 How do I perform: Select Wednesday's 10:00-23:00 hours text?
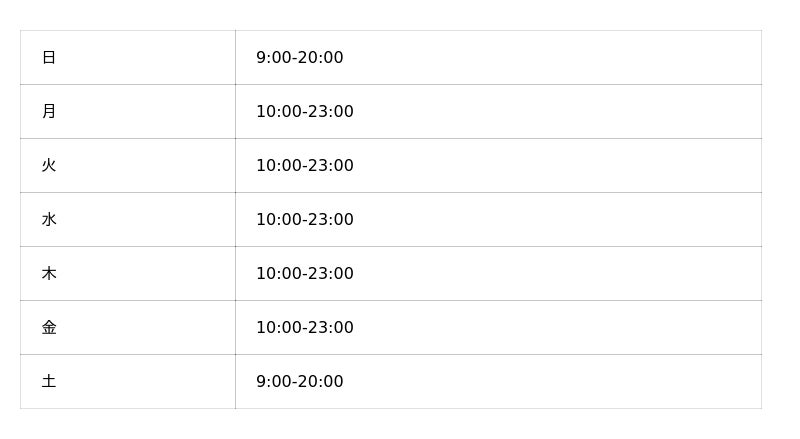tap(304, 220)
